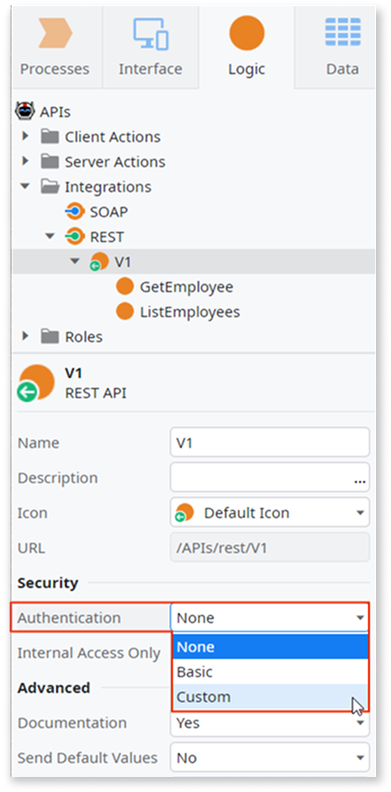The image size is (391, 792).
Task: Click the REST API type label
Action: click(95, 393)
